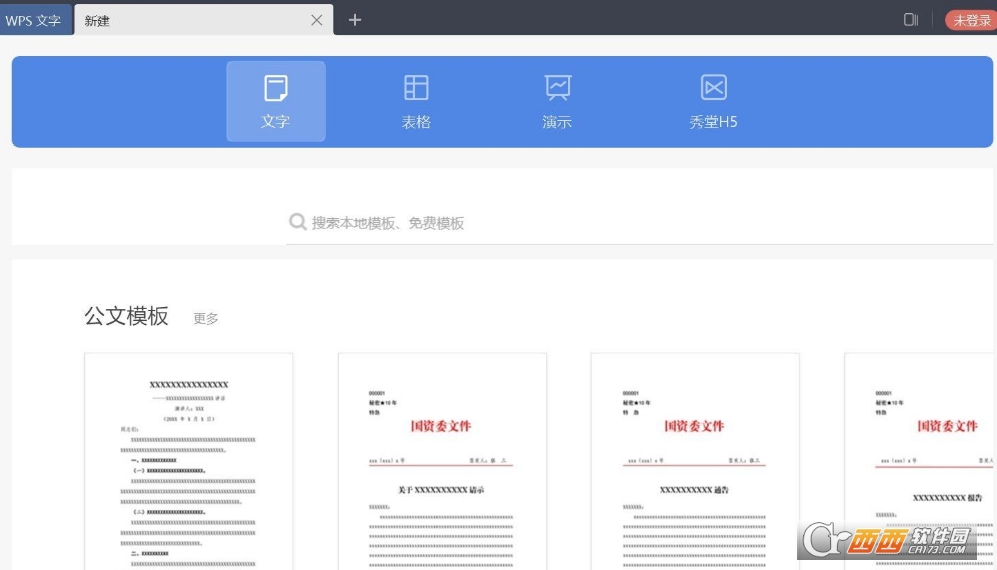Viewport: 997px width, 570px height.
Task: Choose the 表格 spreadsheet icon
Action: pyautogui.click(x=416, y=88)
